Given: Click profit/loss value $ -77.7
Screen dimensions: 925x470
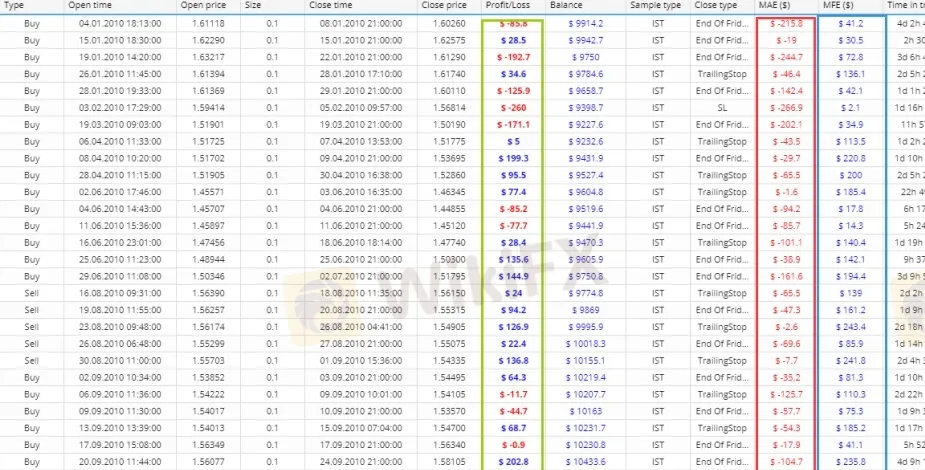Looking at the screenshot, I should [x=513, y=226].
